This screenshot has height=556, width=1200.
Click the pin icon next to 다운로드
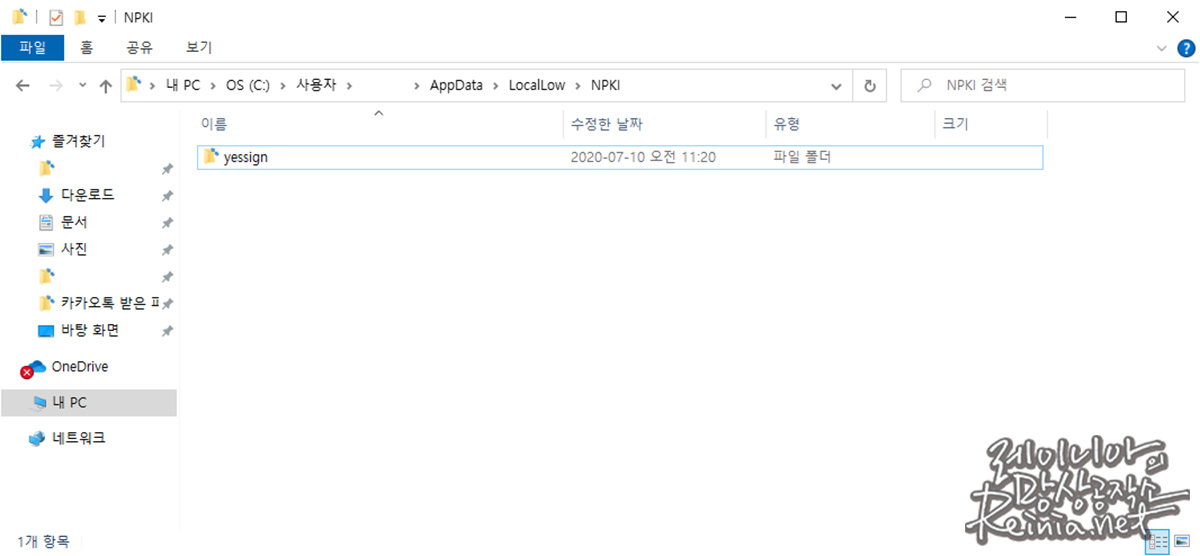click(167, 196)
